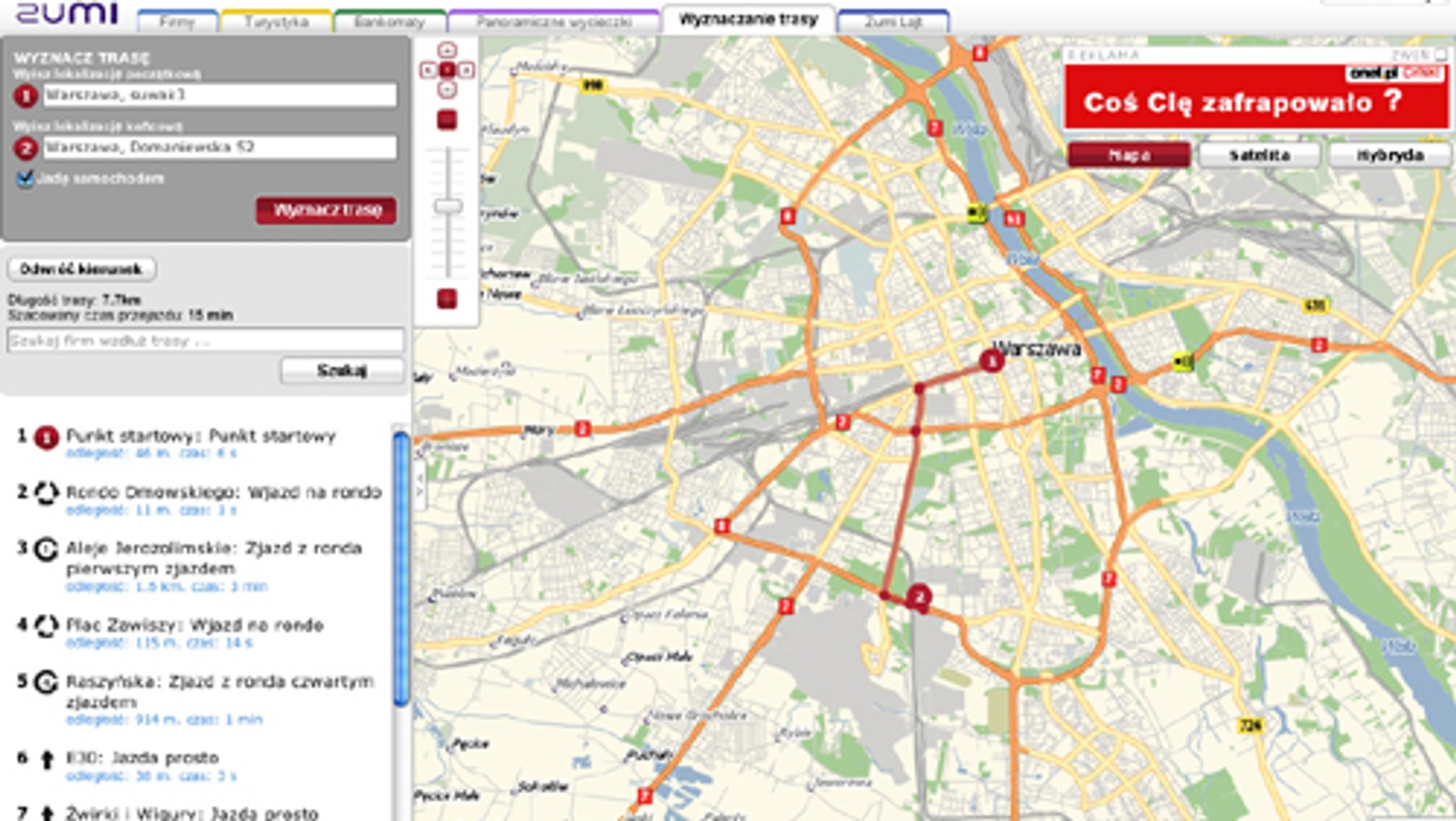Adjust the map zoom slider handle
This screenshot has width=1456, height=821.
click(448, 206)
